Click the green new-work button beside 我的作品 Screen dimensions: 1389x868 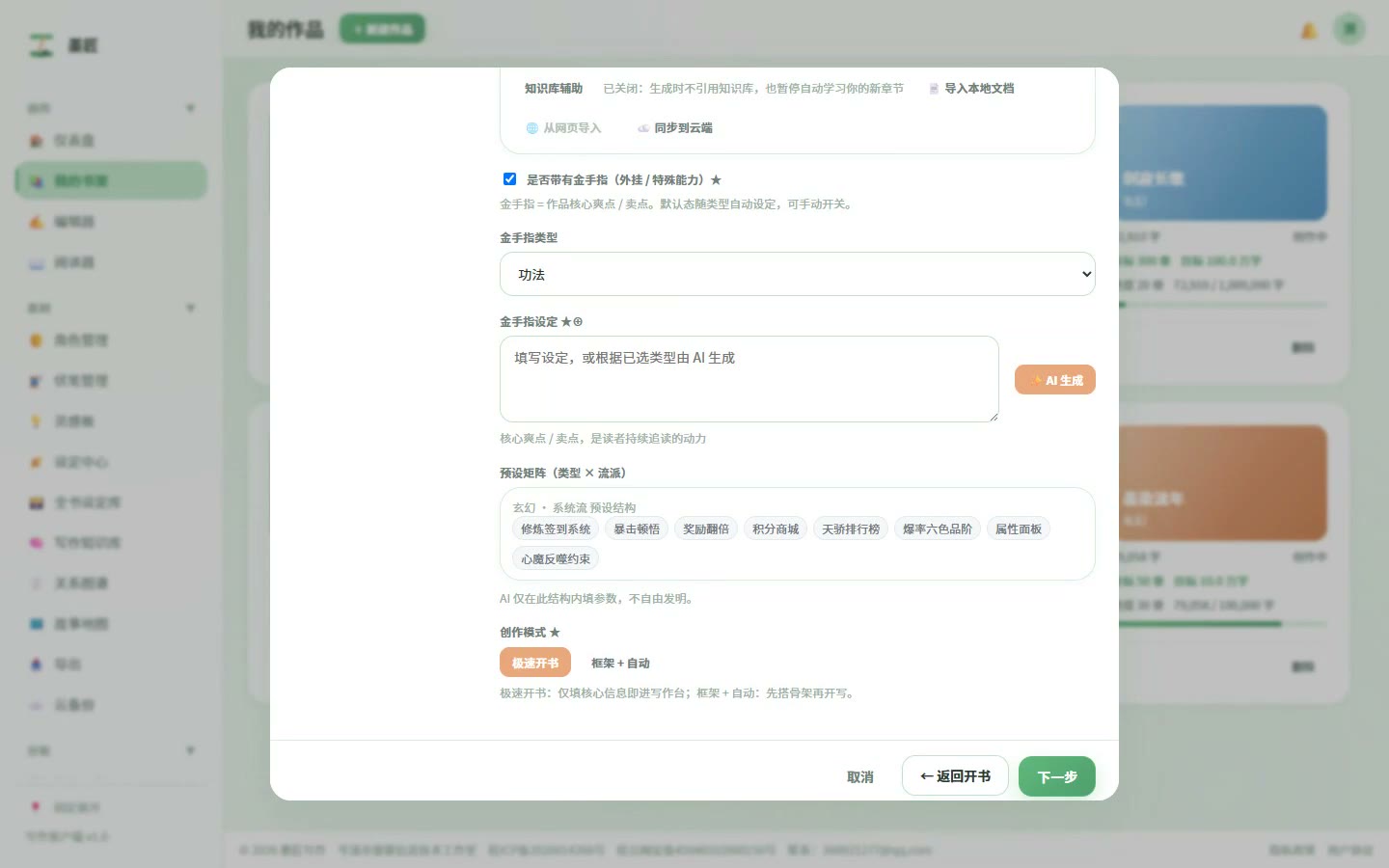click(382, 29)
